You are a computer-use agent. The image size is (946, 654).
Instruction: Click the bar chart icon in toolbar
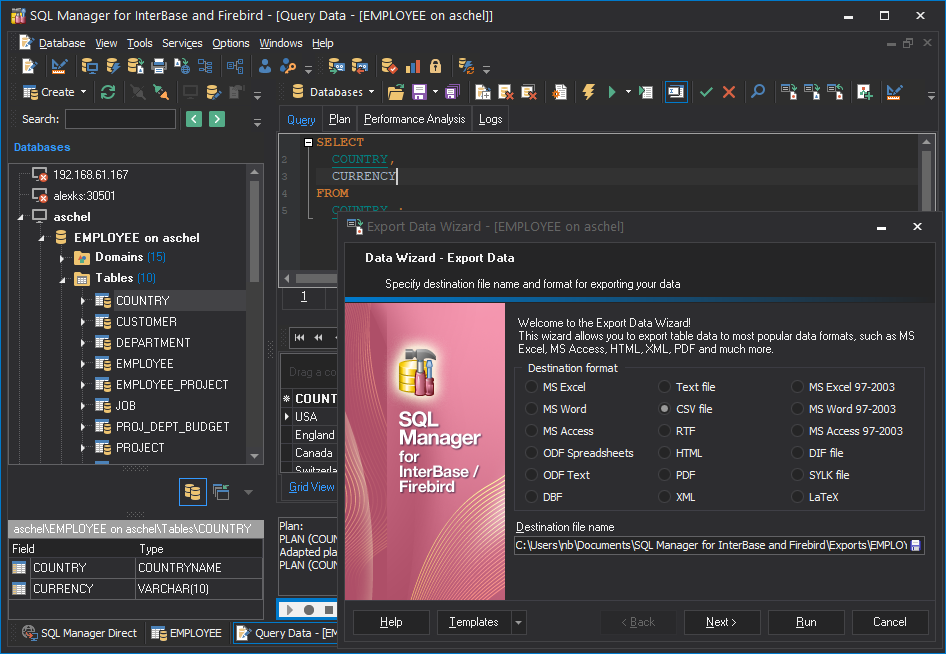point(413,66)
